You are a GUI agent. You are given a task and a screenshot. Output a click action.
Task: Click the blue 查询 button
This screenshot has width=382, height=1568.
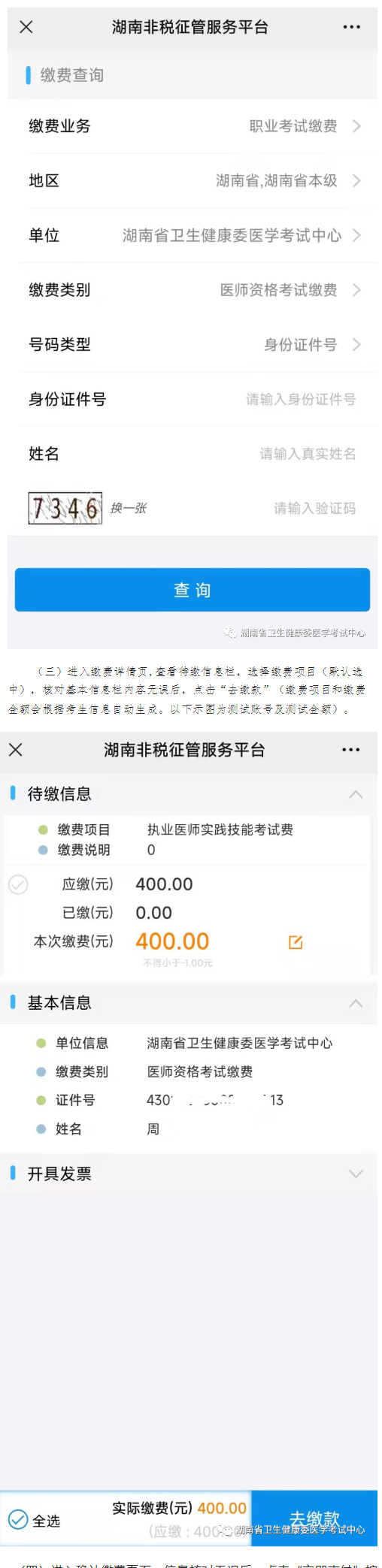(x=193, y=590)
